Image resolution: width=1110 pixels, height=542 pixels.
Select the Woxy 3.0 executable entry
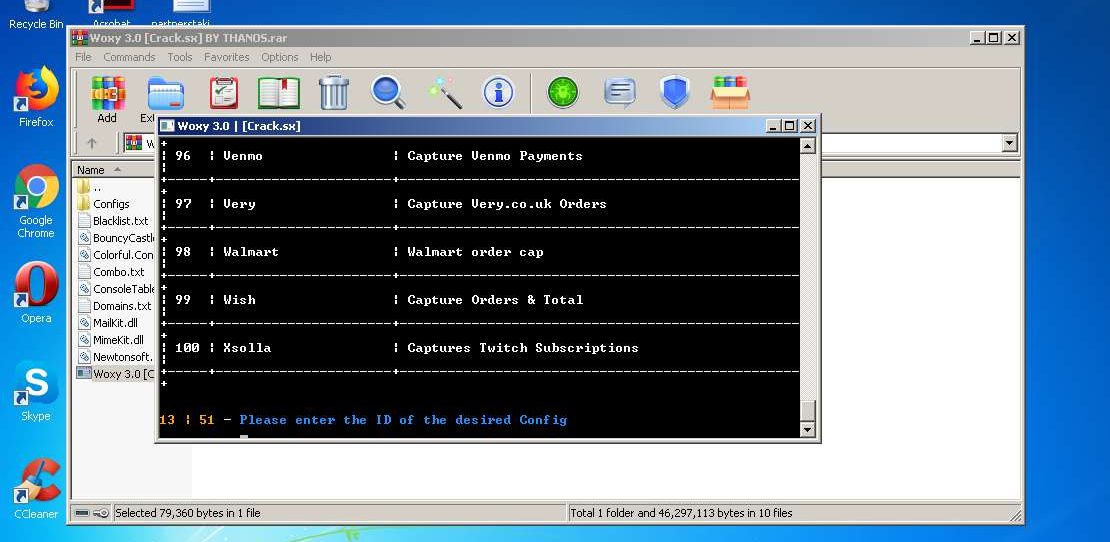tap(115, 374)
